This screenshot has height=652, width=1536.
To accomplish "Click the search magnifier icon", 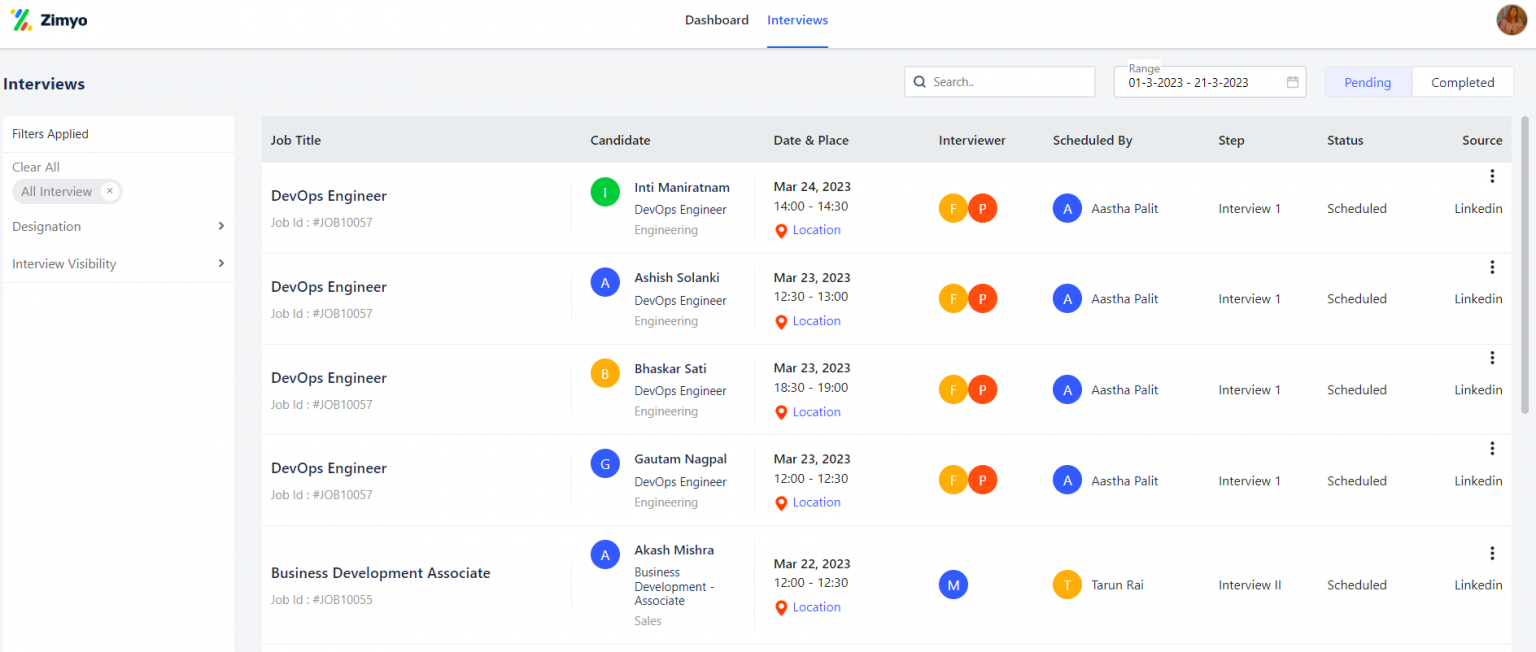I will pyautogui.click(x=920, y=81).
